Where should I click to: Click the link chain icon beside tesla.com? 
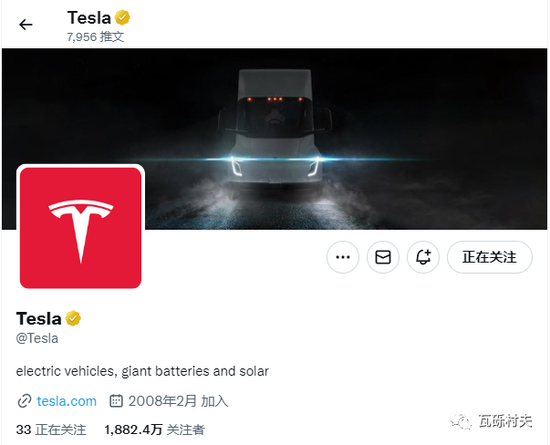24,401
